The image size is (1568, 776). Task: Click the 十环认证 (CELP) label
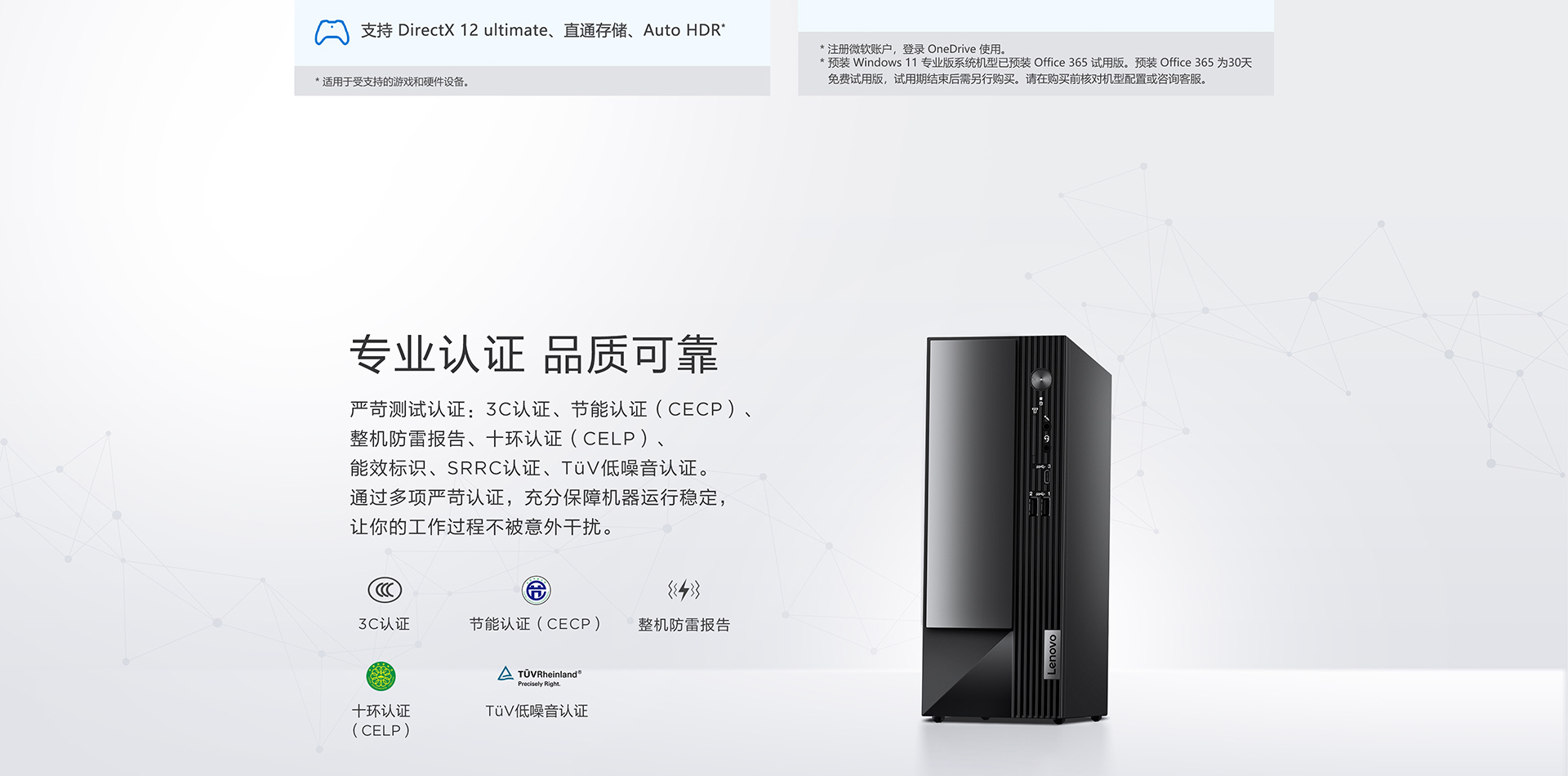coord(381,720)
